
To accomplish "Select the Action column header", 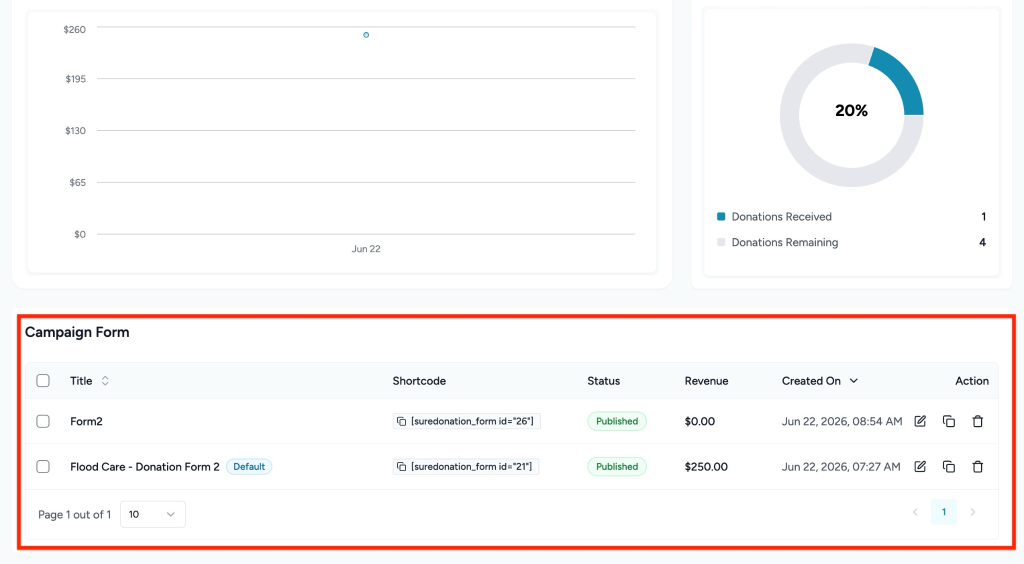I will click(972, 381).
